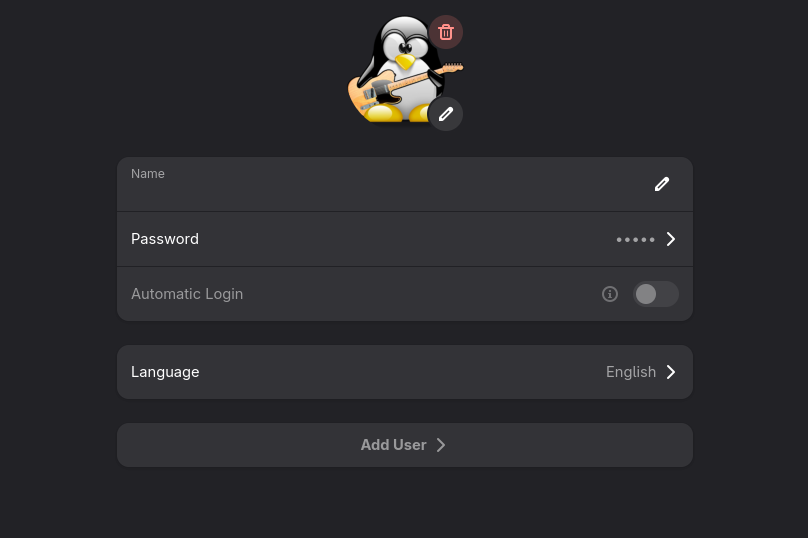Viewport: 808px width, 538px height.
Task: Click the "Automatic Login" label text
Action: tap(187, 294)
